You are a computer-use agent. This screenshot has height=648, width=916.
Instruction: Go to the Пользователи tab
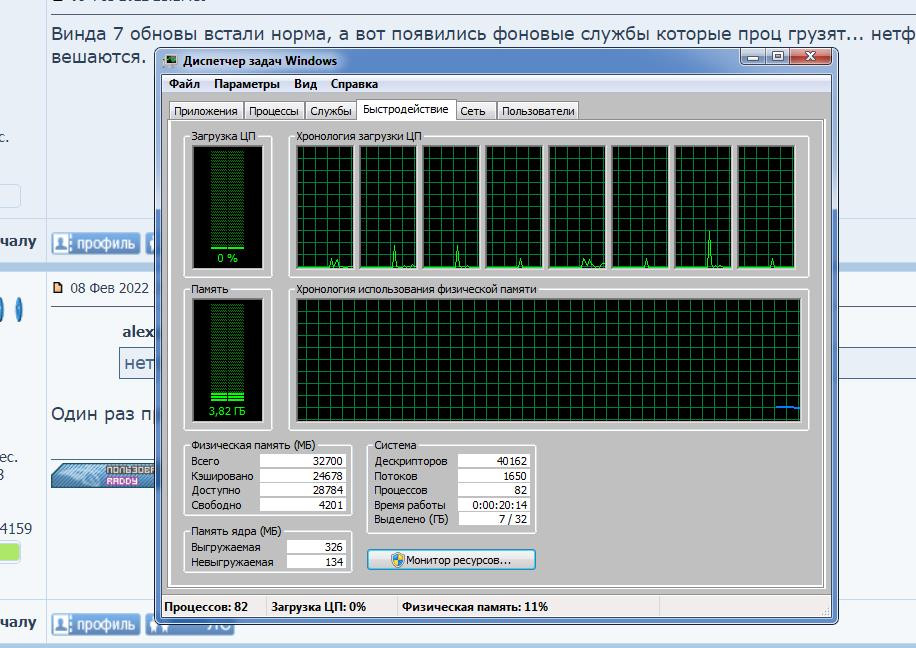point(538,111)
